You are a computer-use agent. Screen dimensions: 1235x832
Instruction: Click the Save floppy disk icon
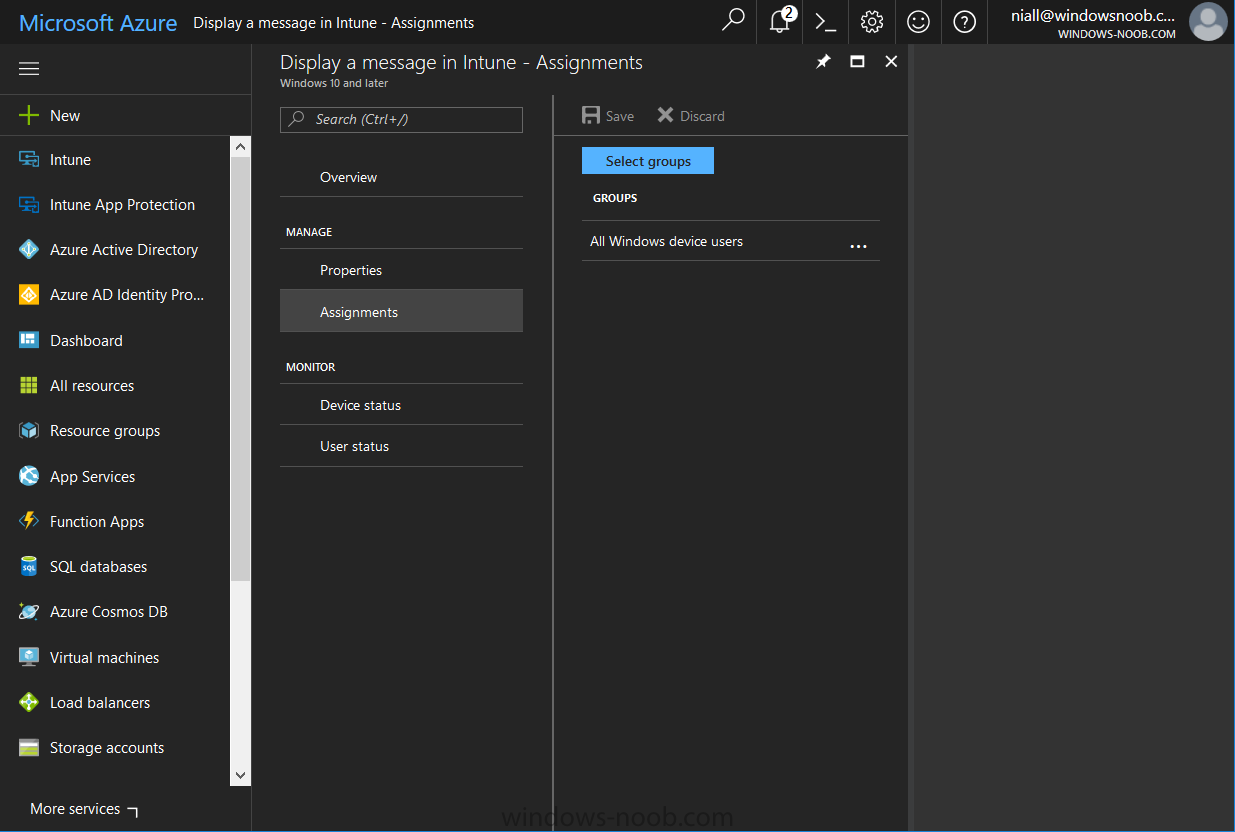click(x=591, y=116)
